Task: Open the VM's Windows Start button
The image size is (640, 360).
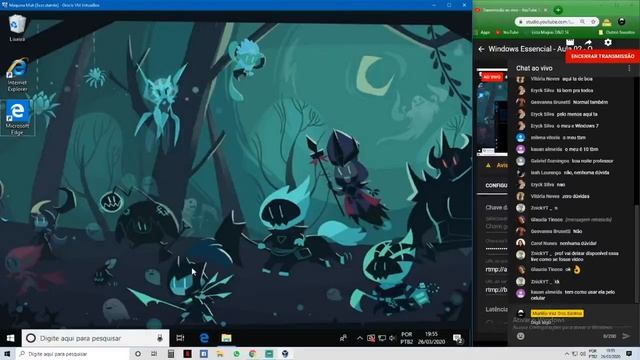Action: pos(10,338)
